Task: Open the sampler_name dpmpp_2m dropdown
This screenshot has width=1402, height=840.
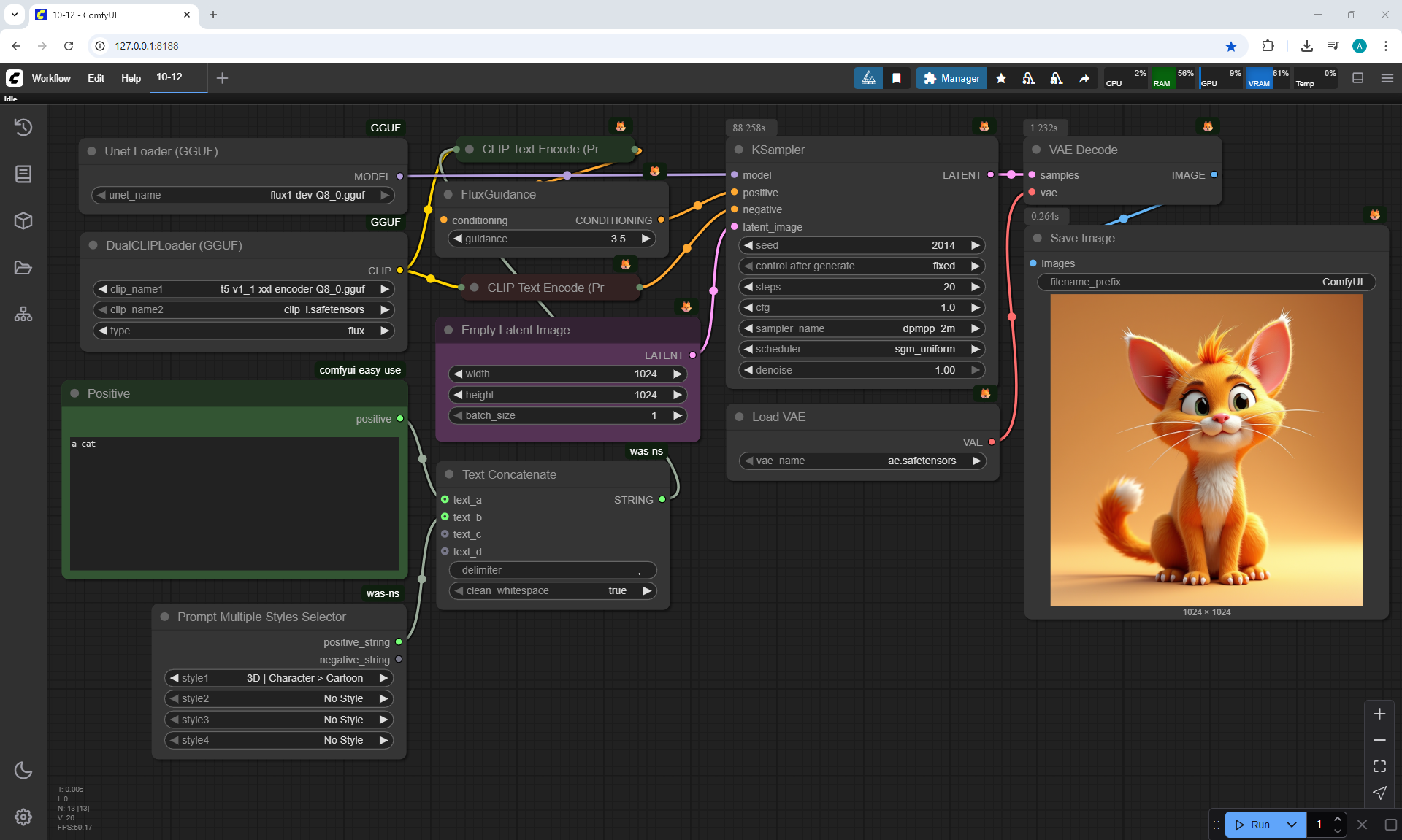Action: (x=862, y=328)
